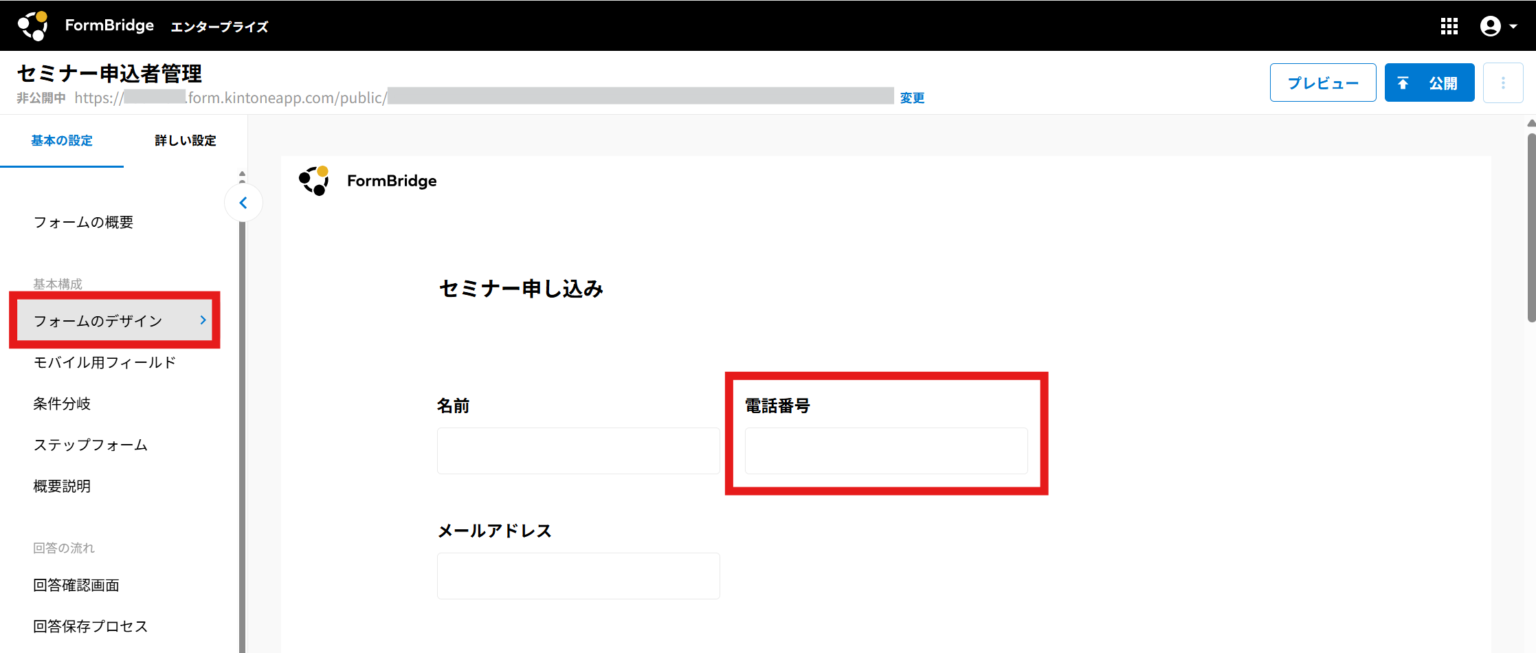Open 回答確認画面 in the sidebar
1536x653 pixels.
tap(76, 585)
